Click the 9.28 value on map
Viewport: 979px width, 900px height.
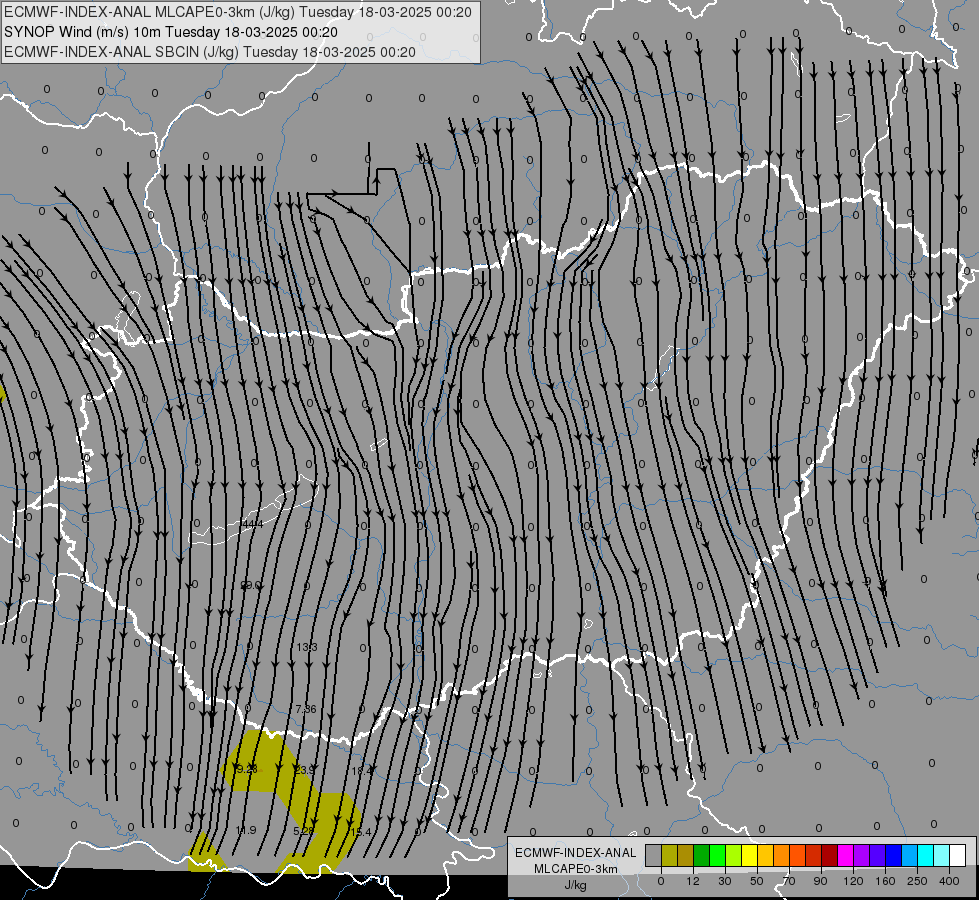click(x=247, y=769)
